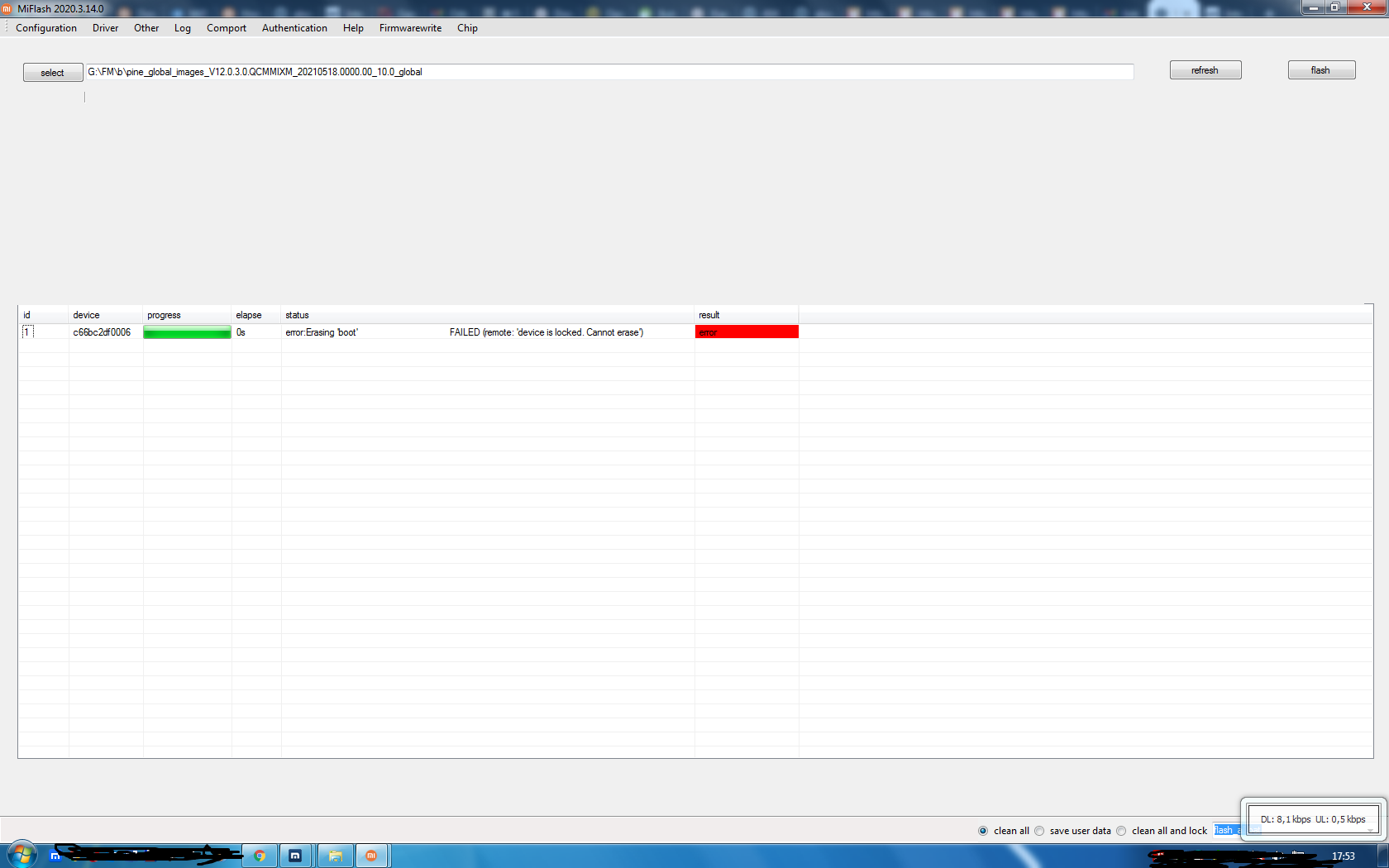Click the taskbar clock showing 17:53

point(1343,856)
